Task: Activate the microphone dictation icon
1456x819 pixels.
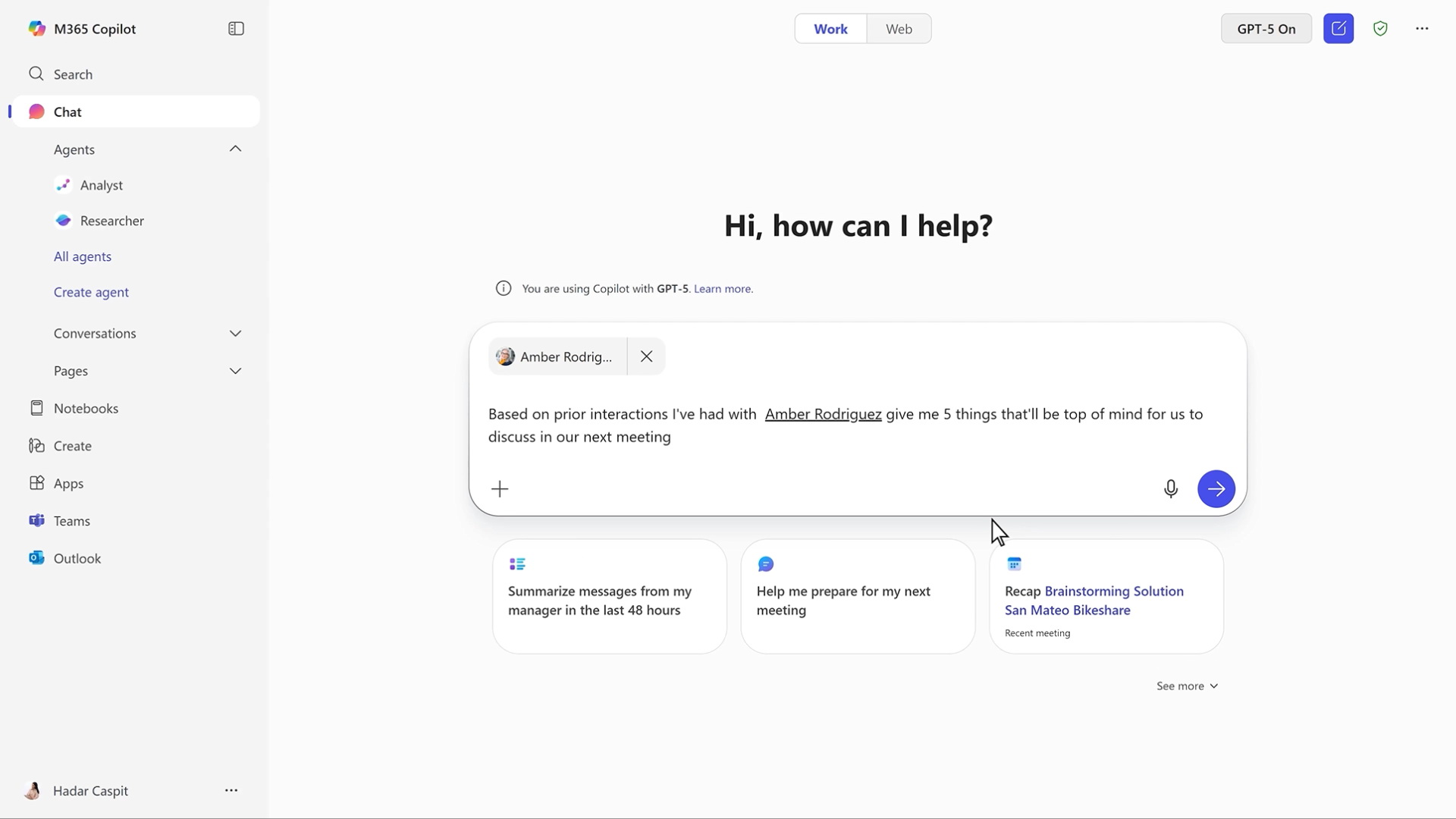Action: pos(1170,489)
